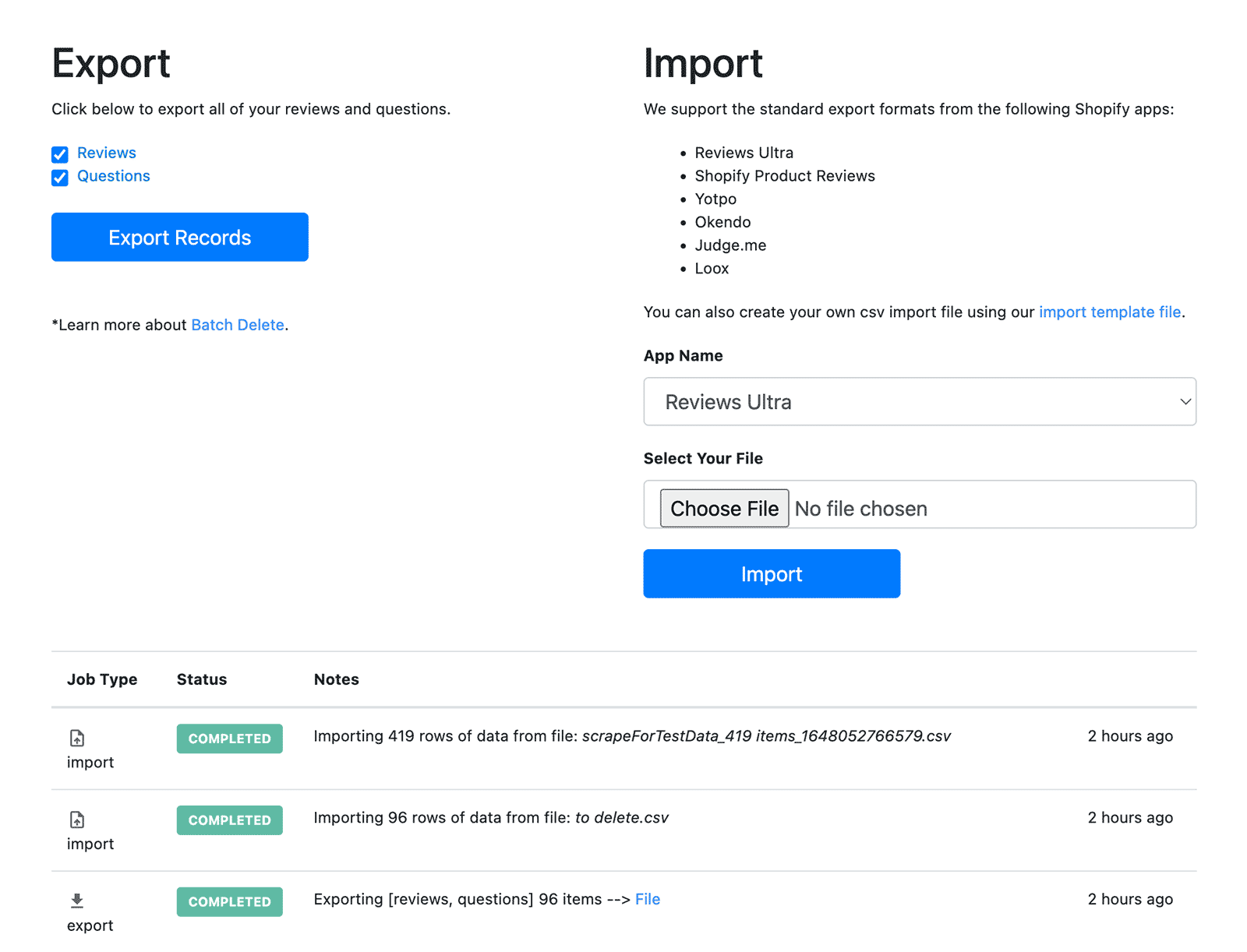Open the App Name dropdown
Screen dimensions: 1247x952
point(919,402)
